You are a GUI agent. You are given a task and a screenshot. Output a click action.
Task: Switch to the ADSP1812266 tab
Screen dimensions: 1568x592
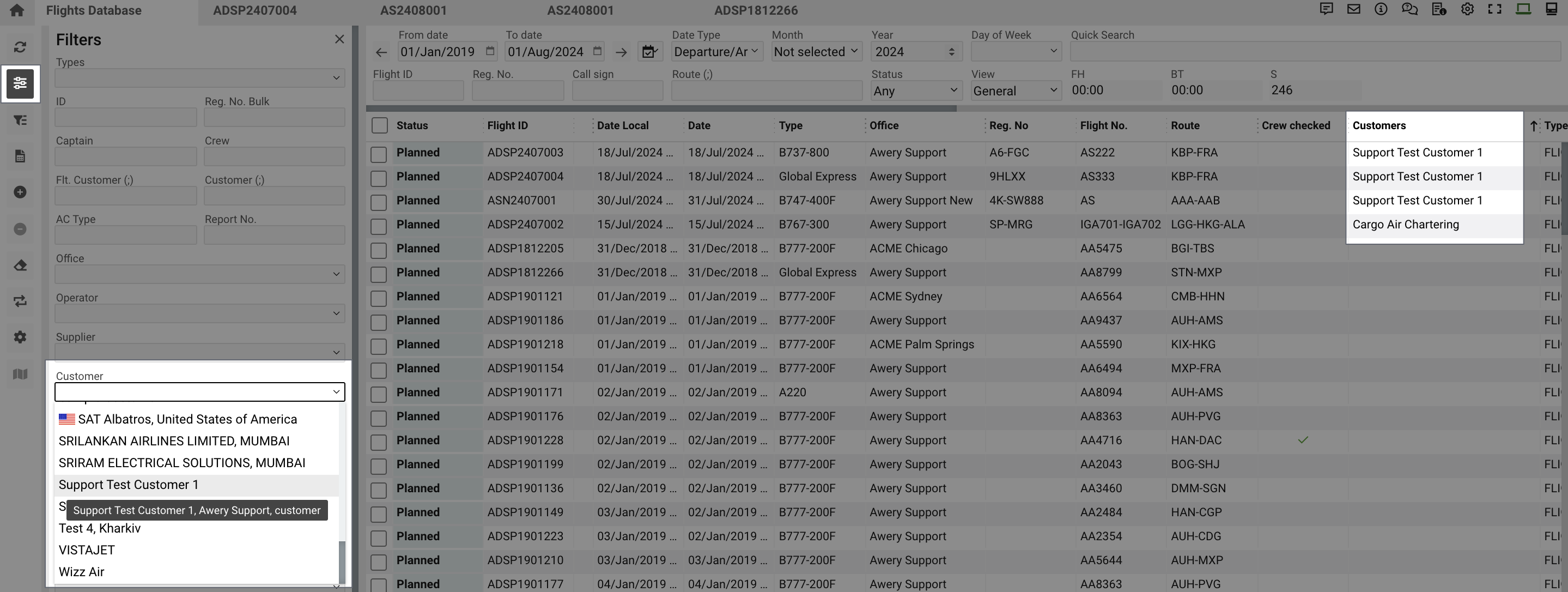tap(755, 10)
